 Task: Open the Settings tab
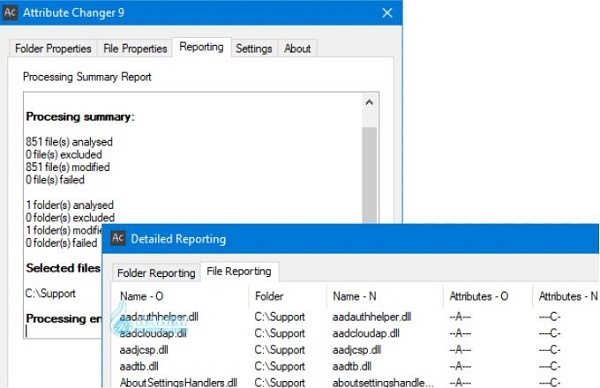click(x=254, y=49)
